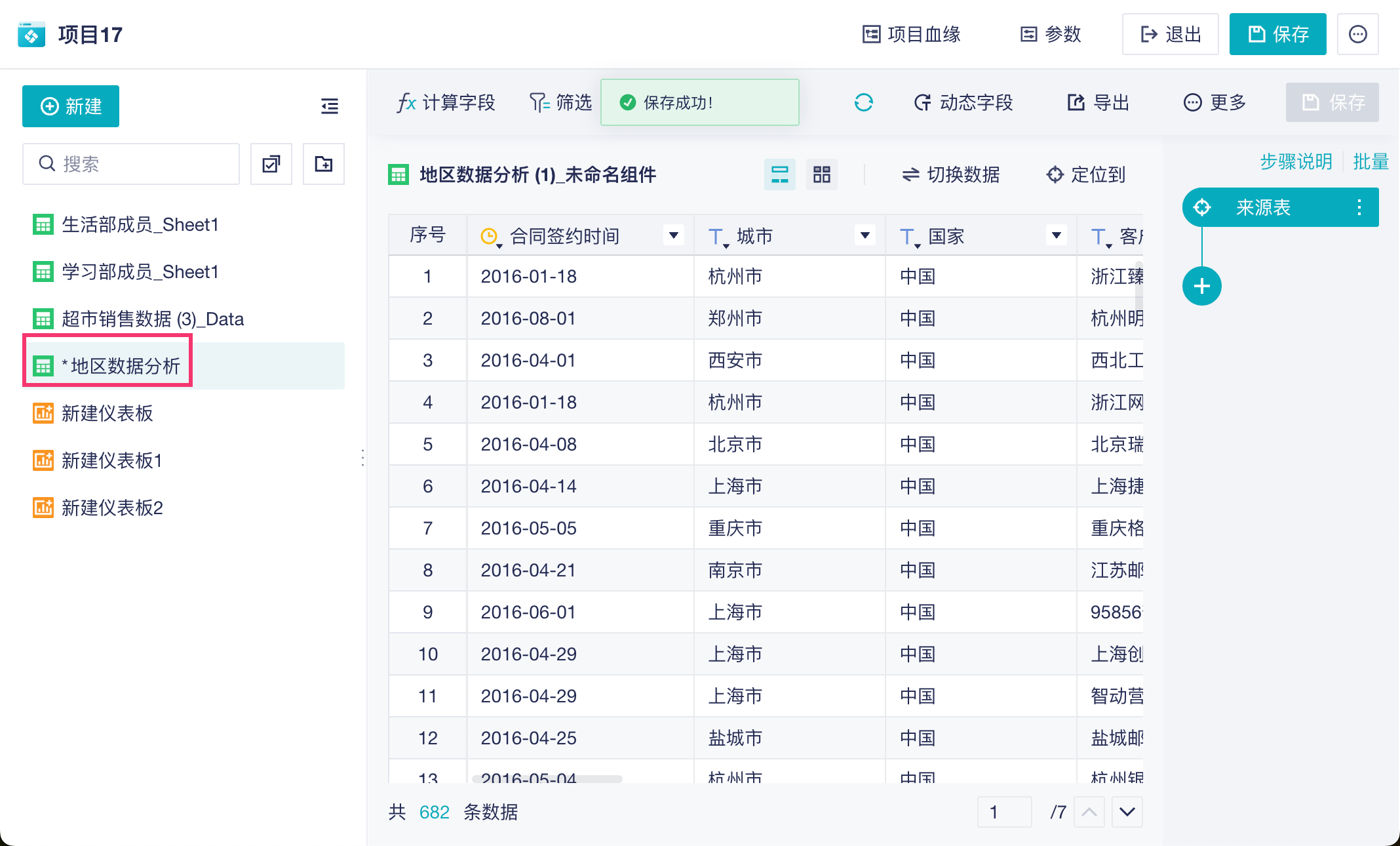Viewport: 1400px width, 846px height.
Task: Click the 步骤说明 link
Action: click(1296, 161)
